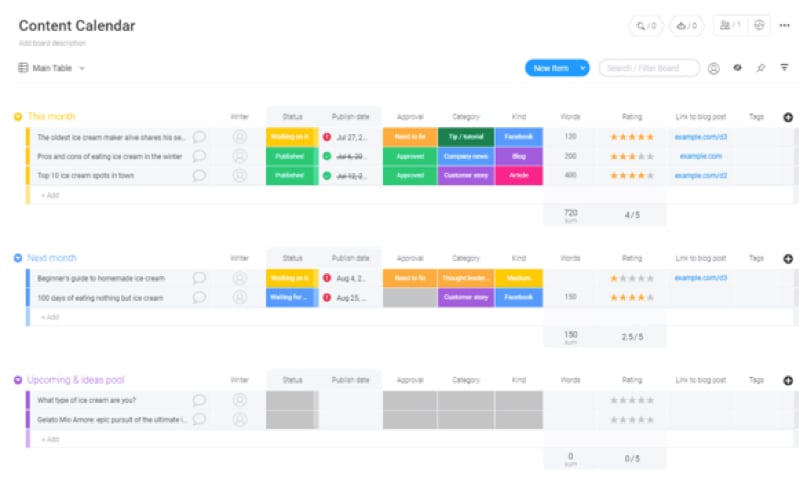Open the chat bubble for Beginner's guide row

click(x=199, y=278)
